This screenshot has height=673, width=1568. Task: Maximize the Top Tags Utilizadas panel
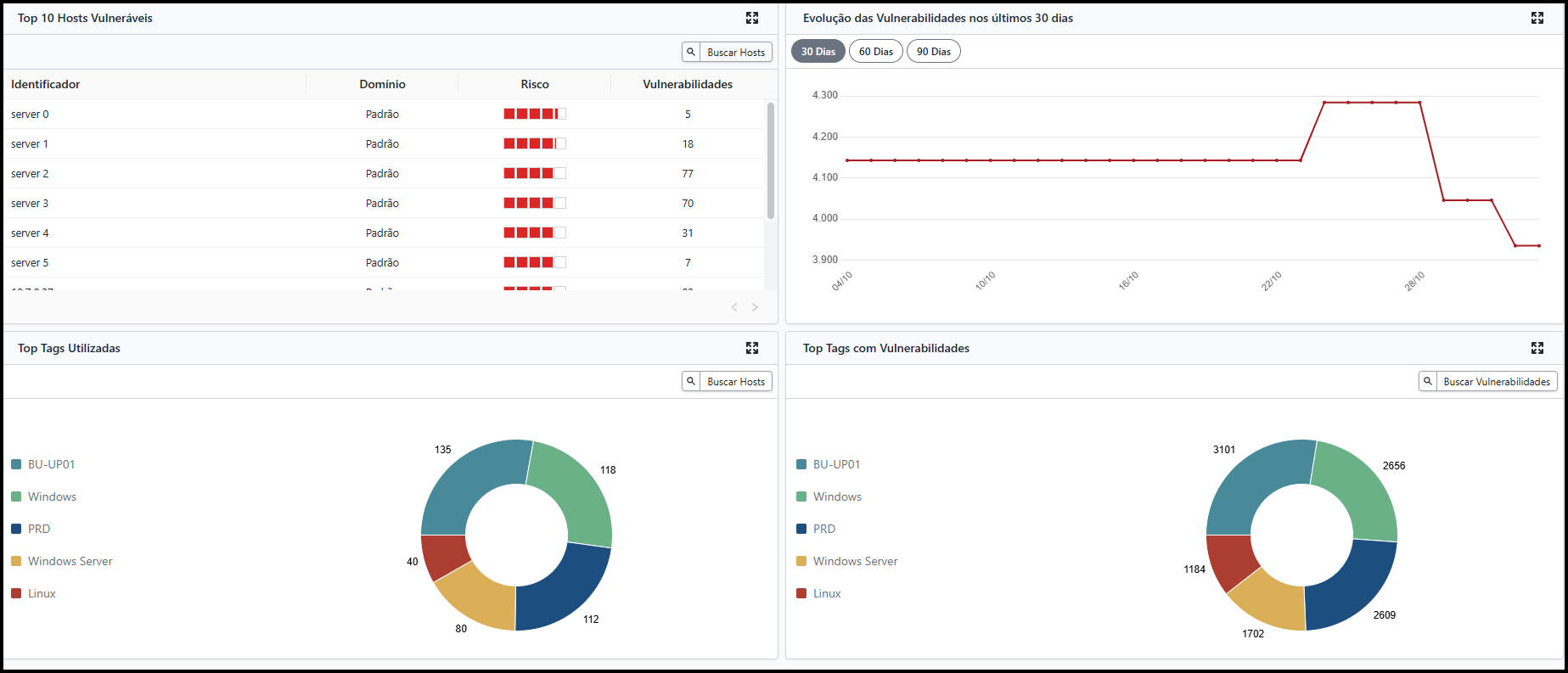pos(751,348)
